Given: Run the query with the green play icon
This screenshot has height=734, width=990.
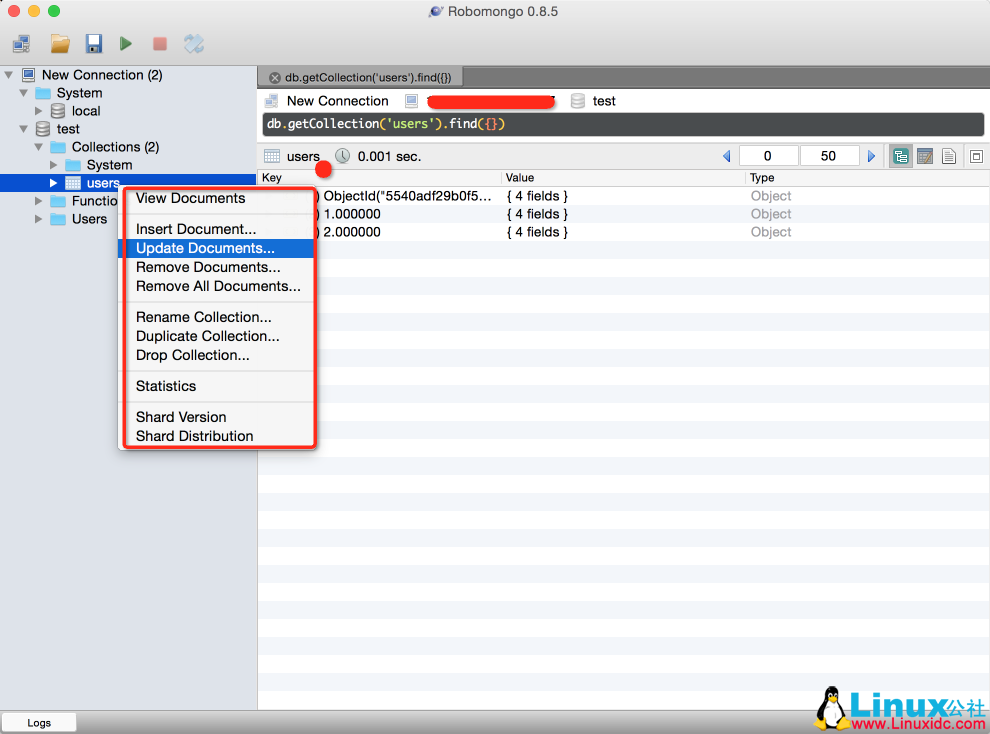Looking at the screenshot, I should 126,43.
